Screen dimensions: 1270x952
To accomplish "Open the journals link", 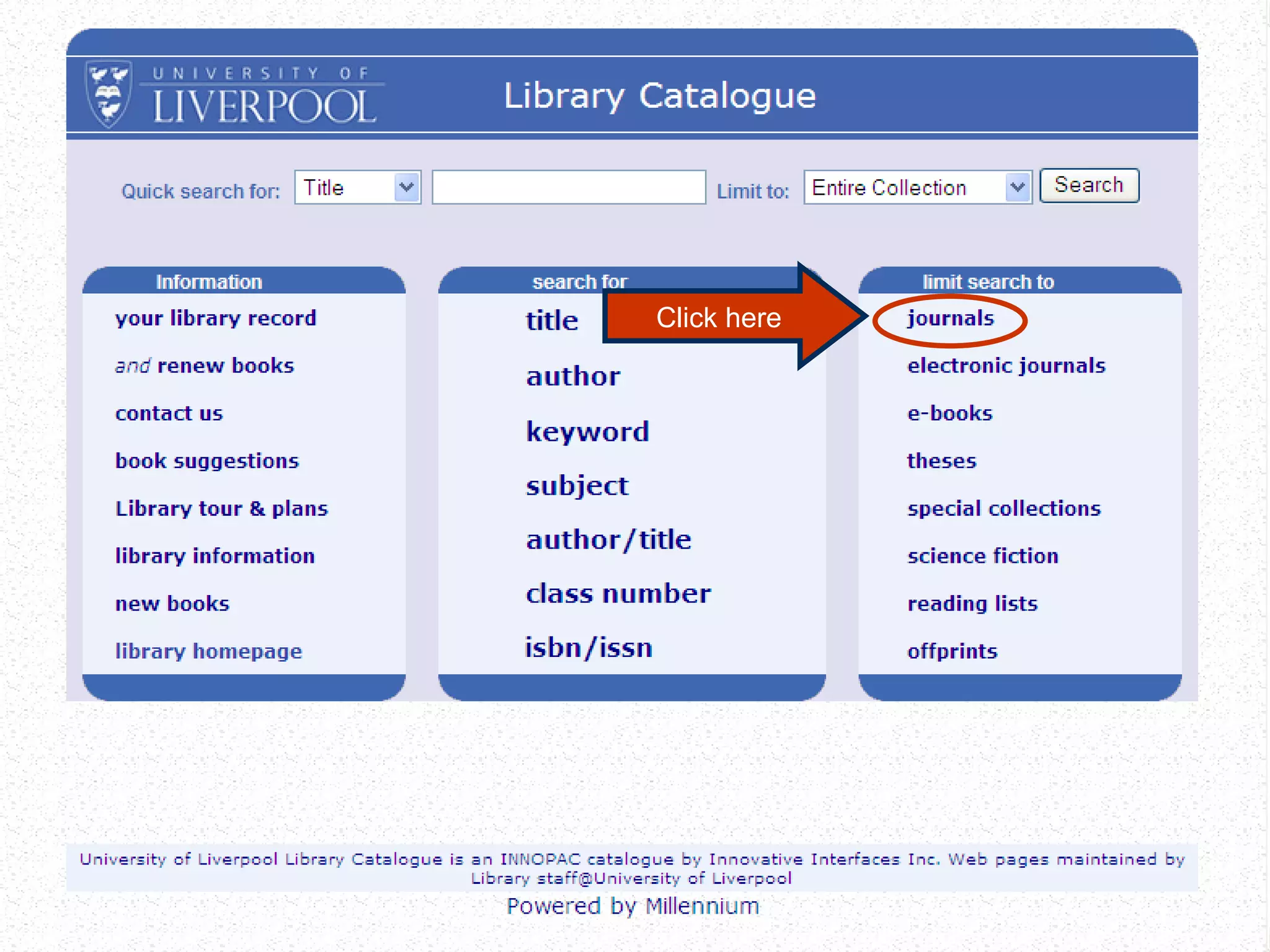I will 950,319.
